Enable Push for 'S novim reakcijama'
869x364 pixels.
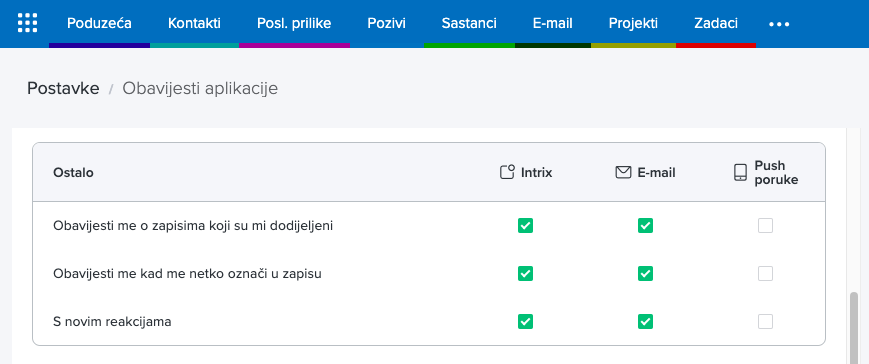click(x=765, y=321)
